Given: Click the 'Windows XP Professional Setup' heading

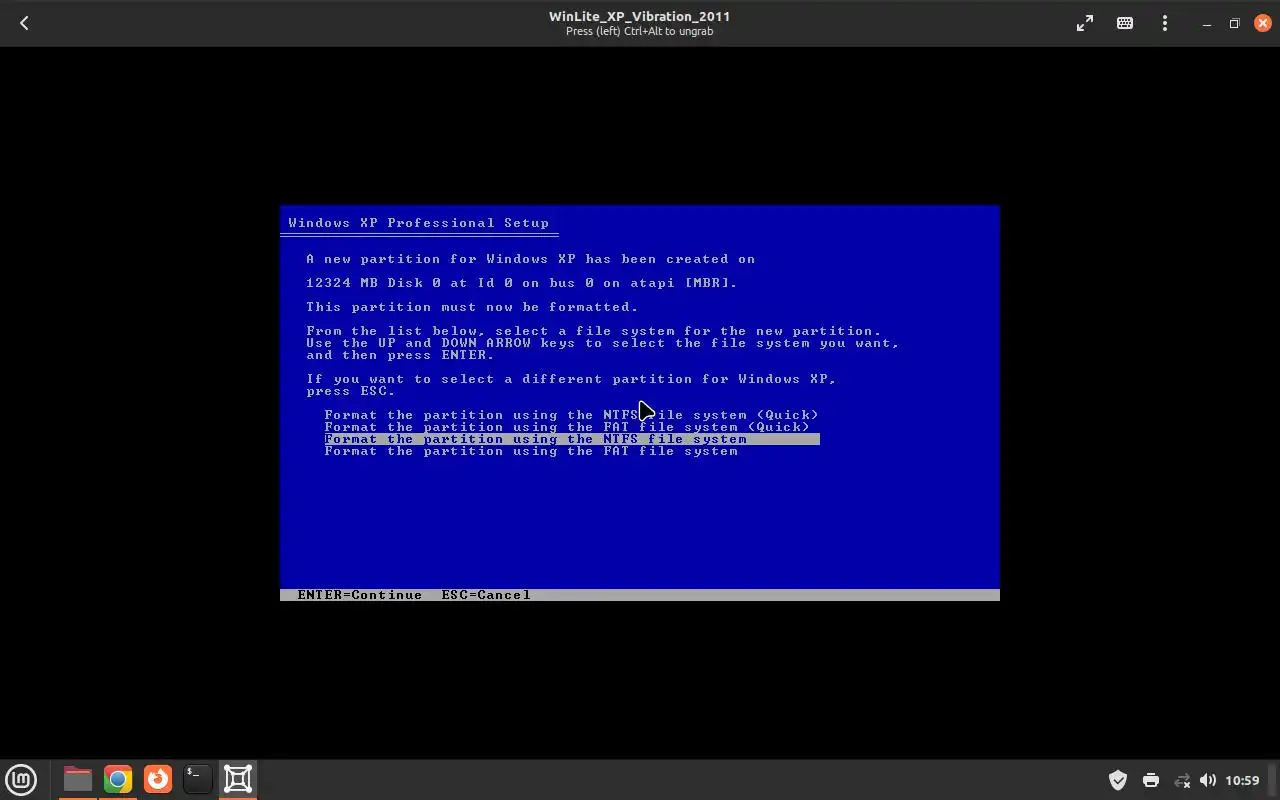Looking at the screenshot, I should click(x=419, y=223).
